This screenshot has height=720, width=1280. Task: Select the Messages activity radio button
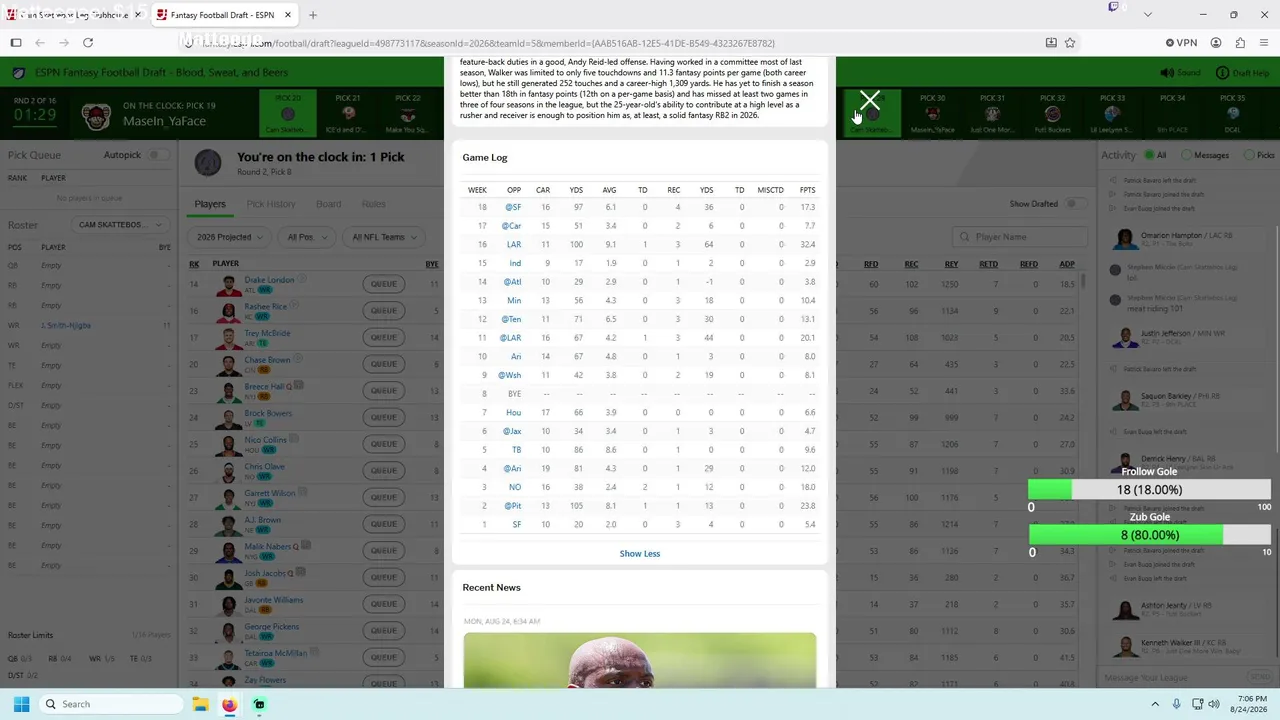tap(1186, 155)
